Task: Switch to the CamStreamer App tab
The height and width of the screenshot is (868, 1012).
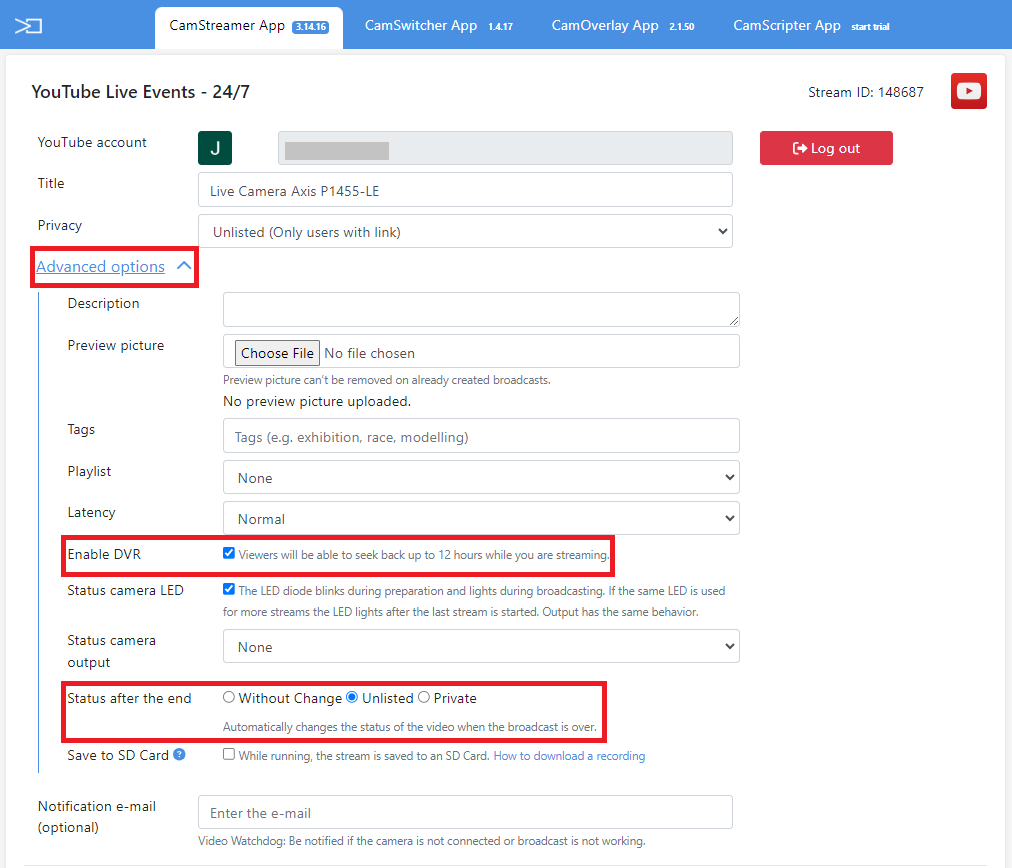Action: (x=248, y=26)
